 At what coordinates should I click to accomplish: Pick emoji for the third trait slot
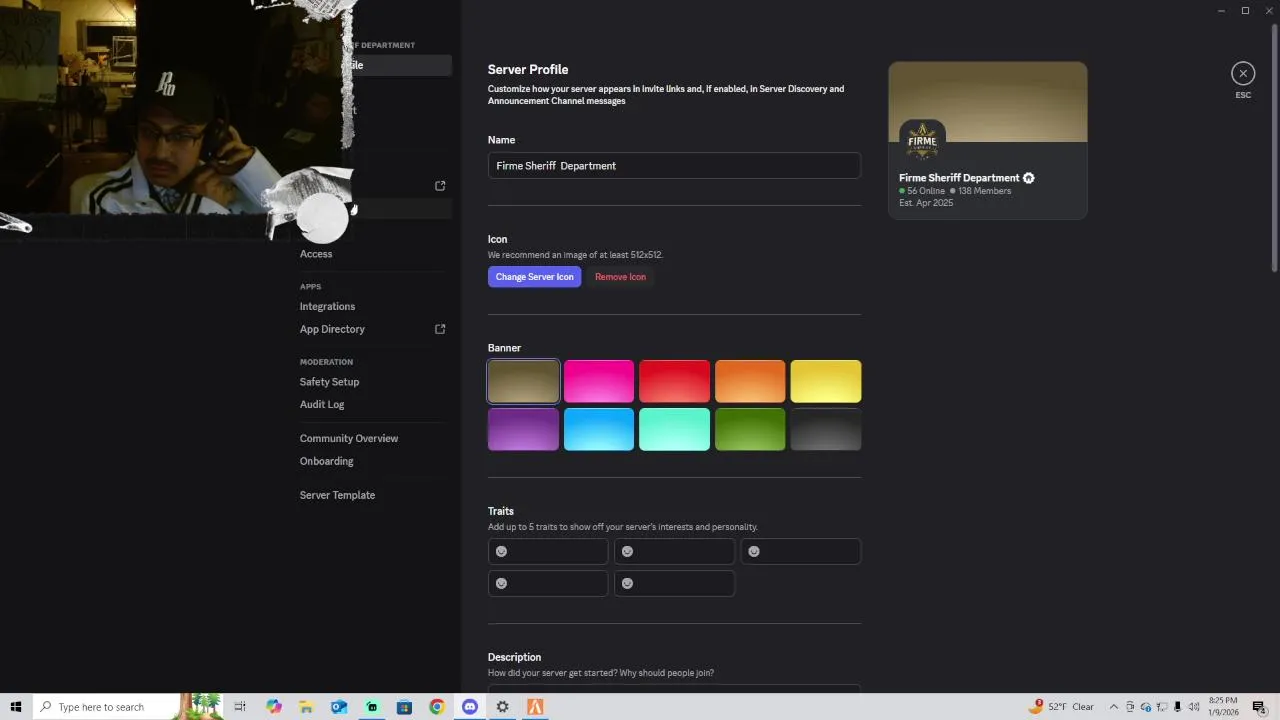click(x=754, y=552)
